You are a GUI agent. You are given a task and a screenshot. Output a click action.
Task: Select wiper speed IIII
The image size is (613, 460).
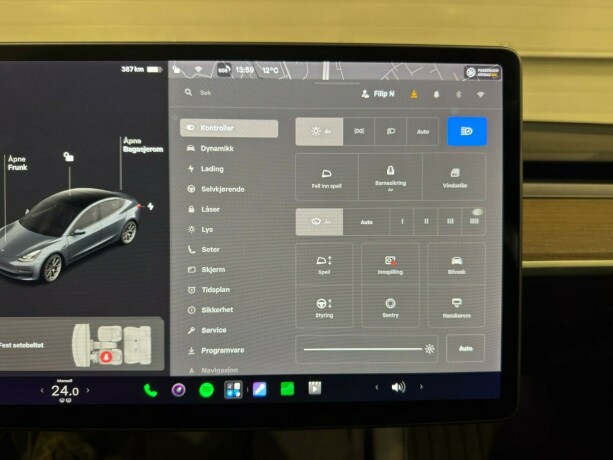pyautogui.click(x=474, y=222)
